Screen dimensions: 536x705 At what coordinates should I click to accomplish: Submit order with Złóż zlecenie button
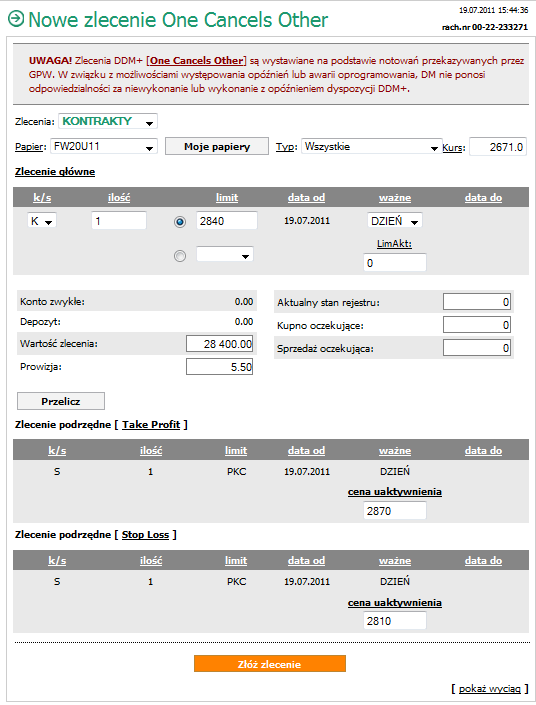point(270,664)
